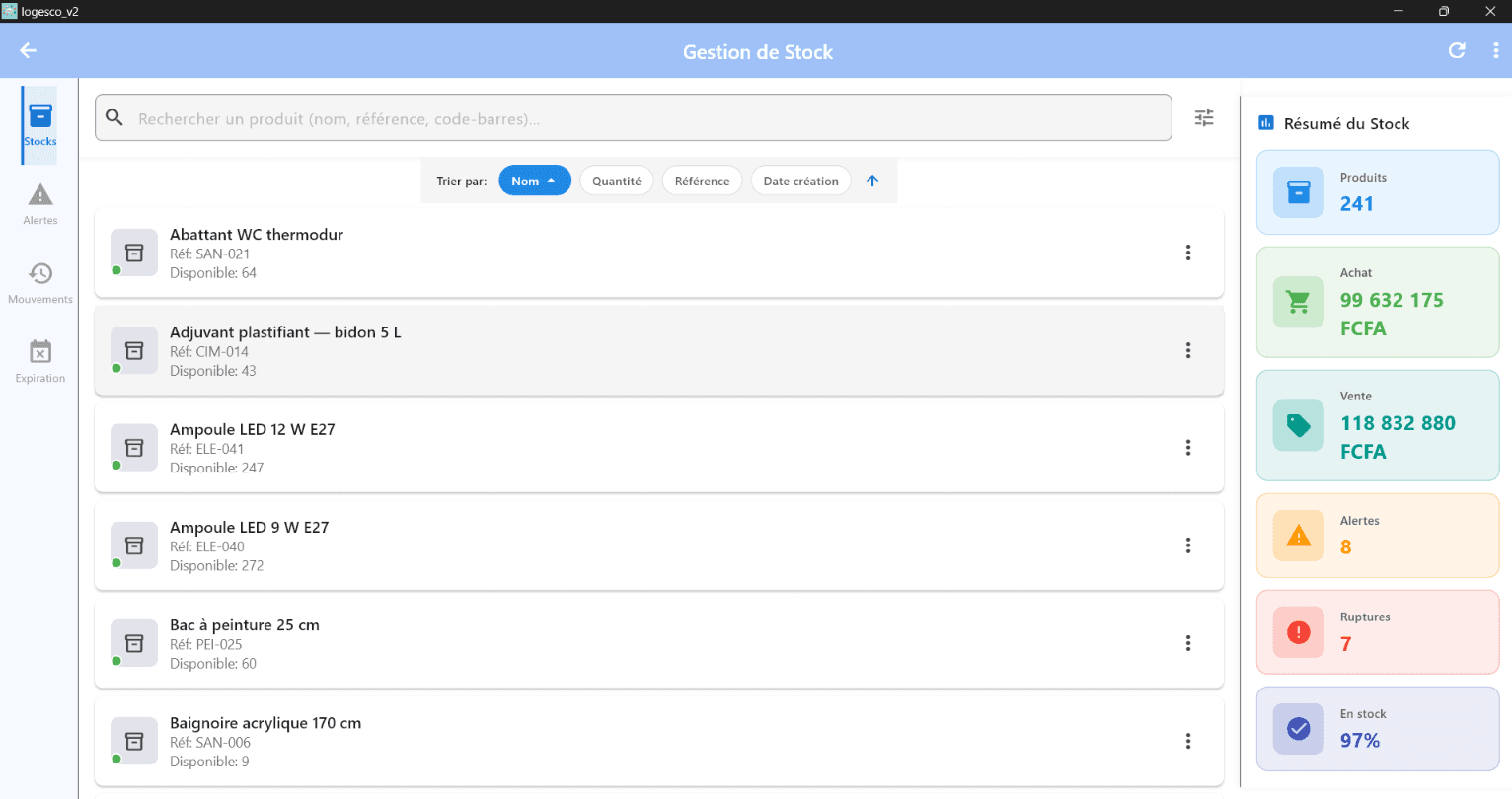Click the En stock 97% card
Viewport: 1512px width, 799px height.
click(1378, 729)
